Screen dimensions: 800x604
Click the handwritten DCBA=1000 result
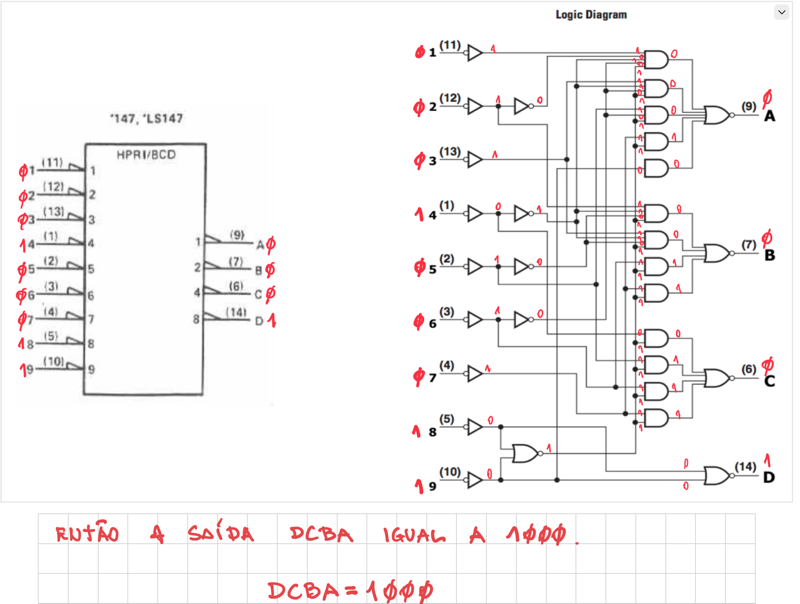[350, 589]
